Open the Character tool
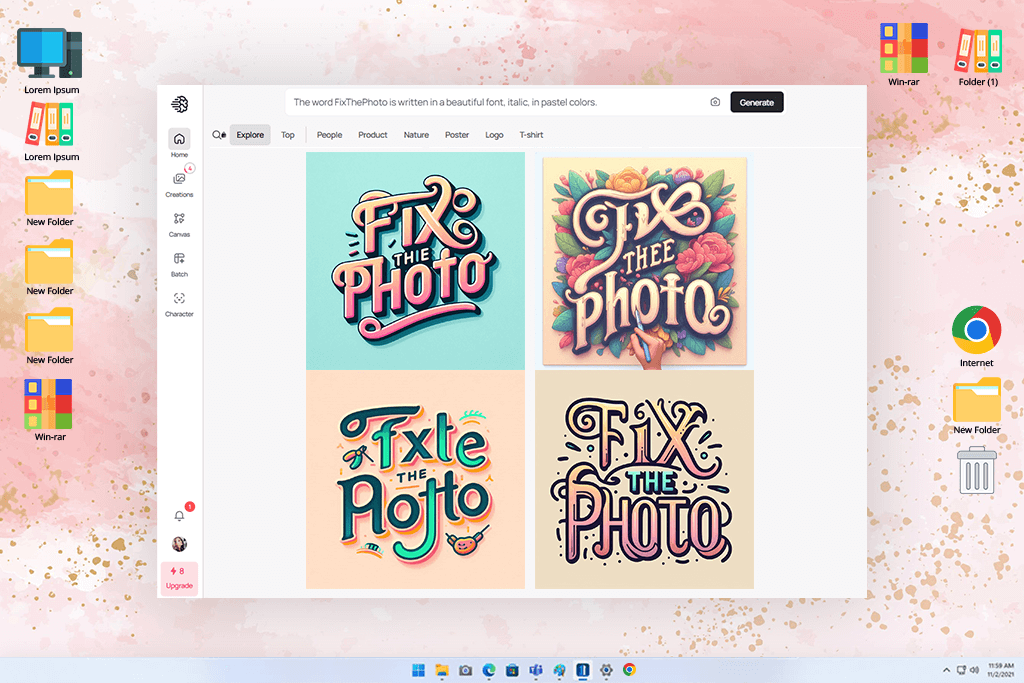This screenshot has height=683, width=1024. click(180, 304)
